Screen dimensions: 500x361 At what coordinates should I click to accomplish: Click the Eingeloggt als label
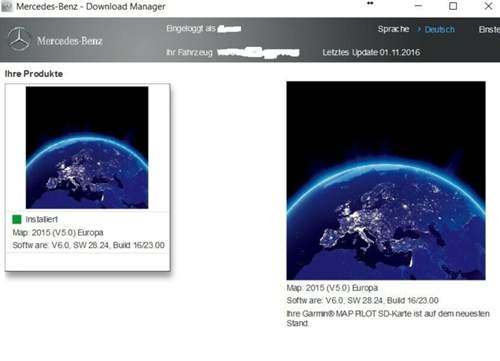[191, 28]
